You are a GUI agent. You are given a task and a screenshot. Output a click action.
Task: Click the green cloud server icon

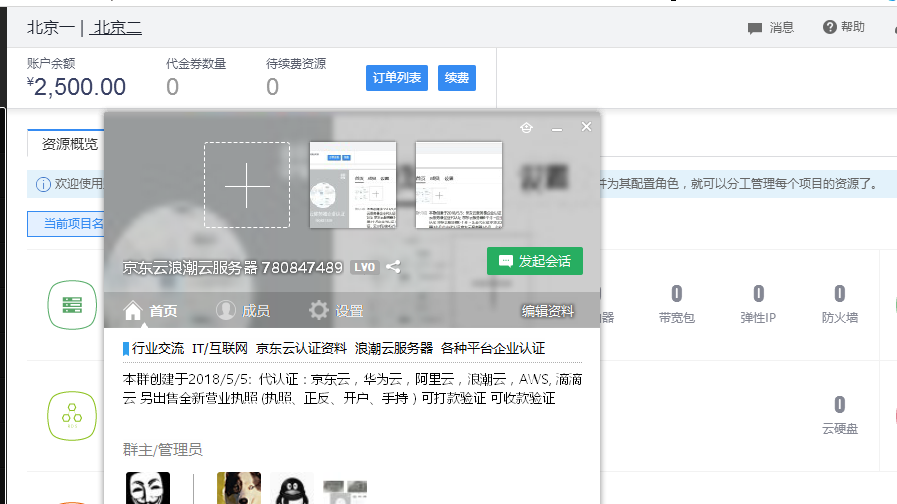[x=72, y=305]
